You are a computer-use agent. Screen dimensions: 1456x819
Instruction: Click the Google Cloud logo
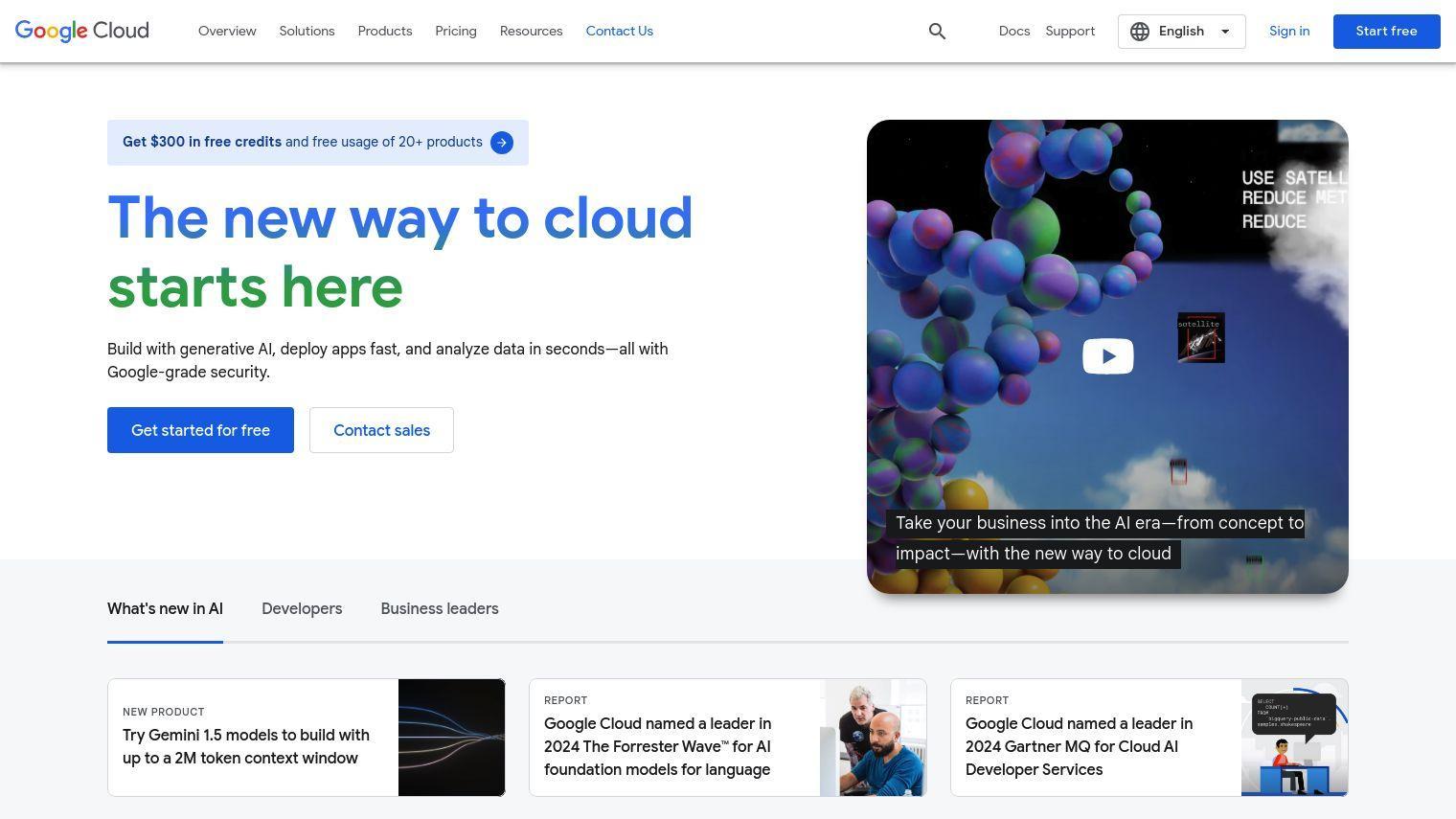click(82, 31)
